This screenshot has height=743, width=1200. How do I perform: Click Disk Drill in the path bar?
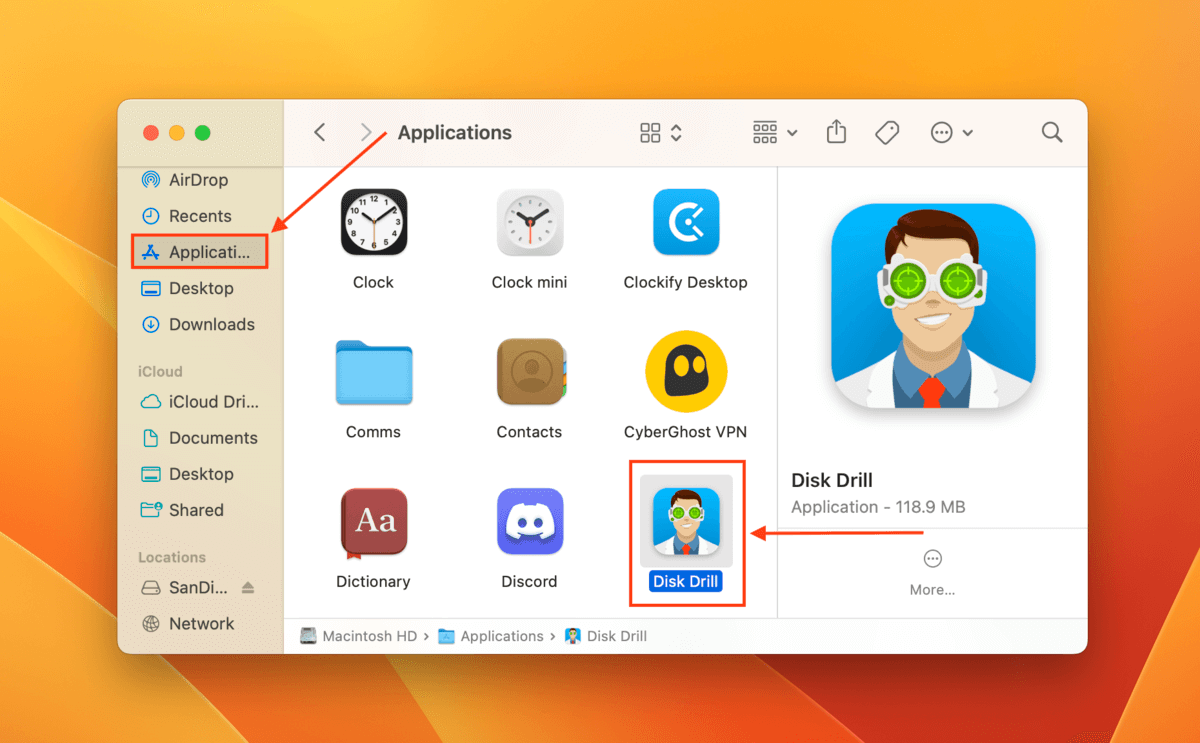[606, 636]
